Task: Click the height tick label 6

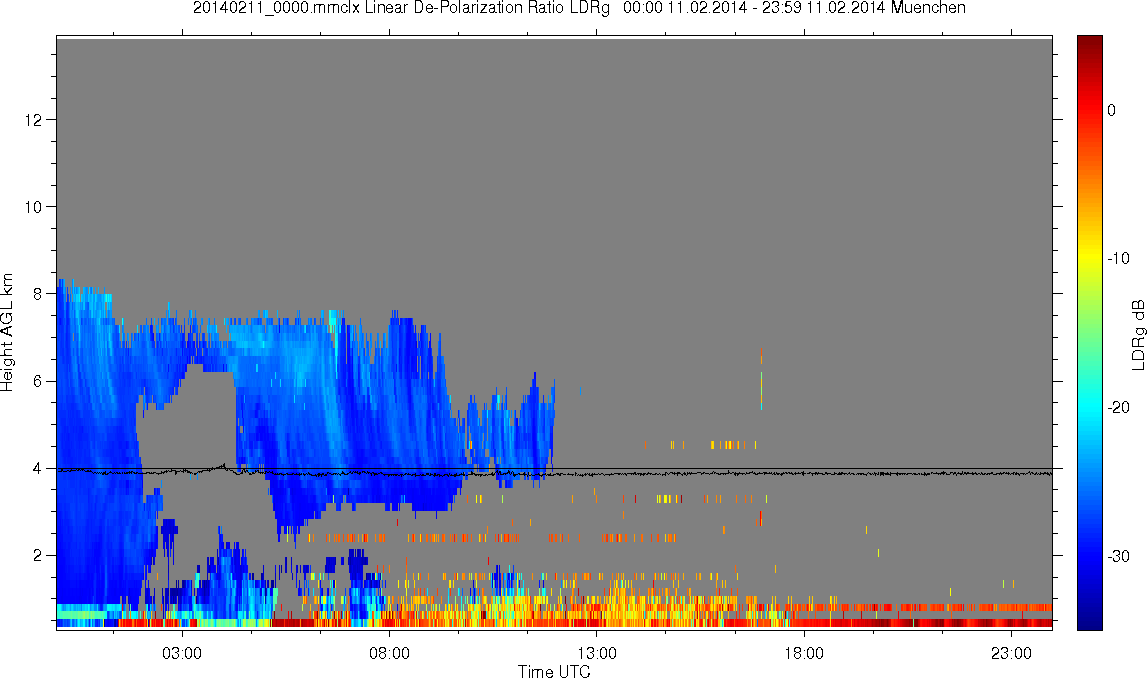Action: coord(37,381)
